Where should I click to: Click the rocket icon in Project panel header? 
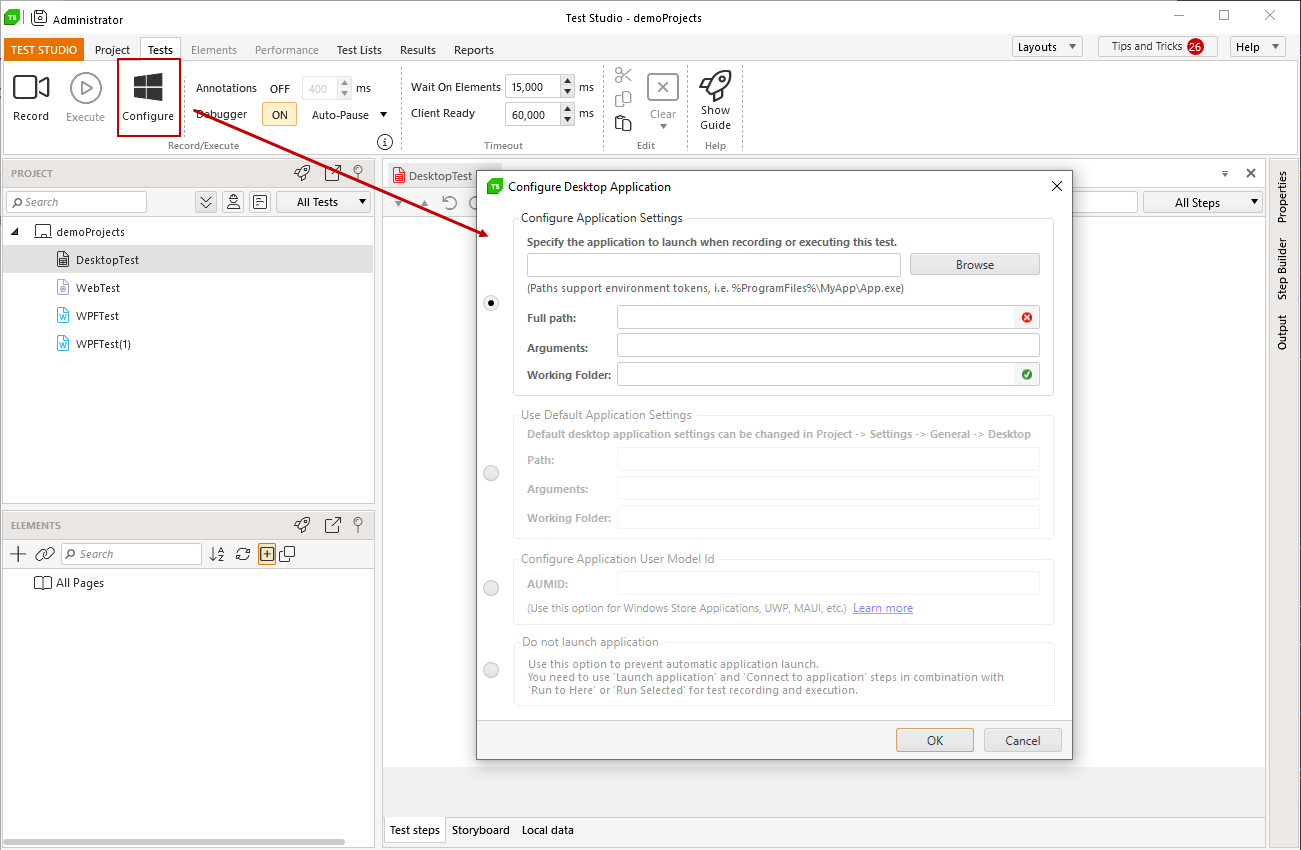302,173
